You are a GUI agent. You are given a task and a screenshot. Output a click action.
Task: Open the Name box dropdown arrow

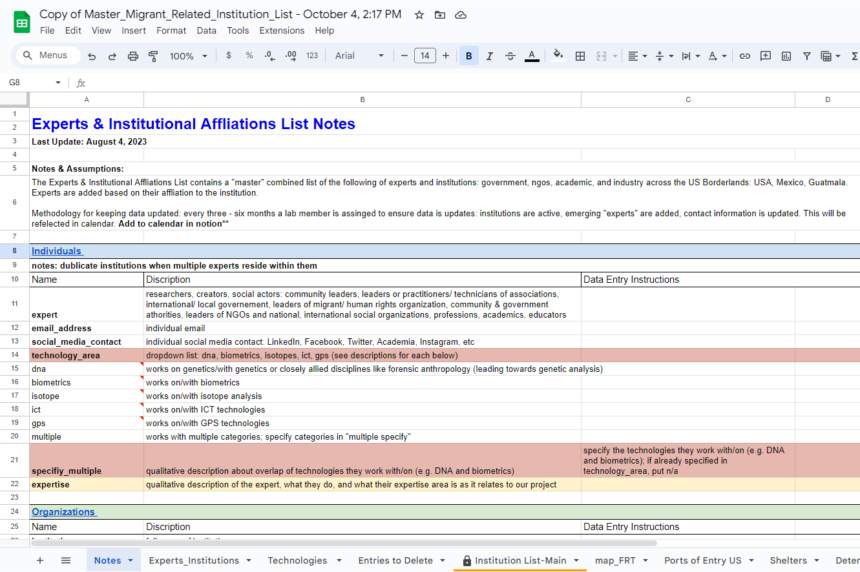pyautogui.click(x=58, y=82)
